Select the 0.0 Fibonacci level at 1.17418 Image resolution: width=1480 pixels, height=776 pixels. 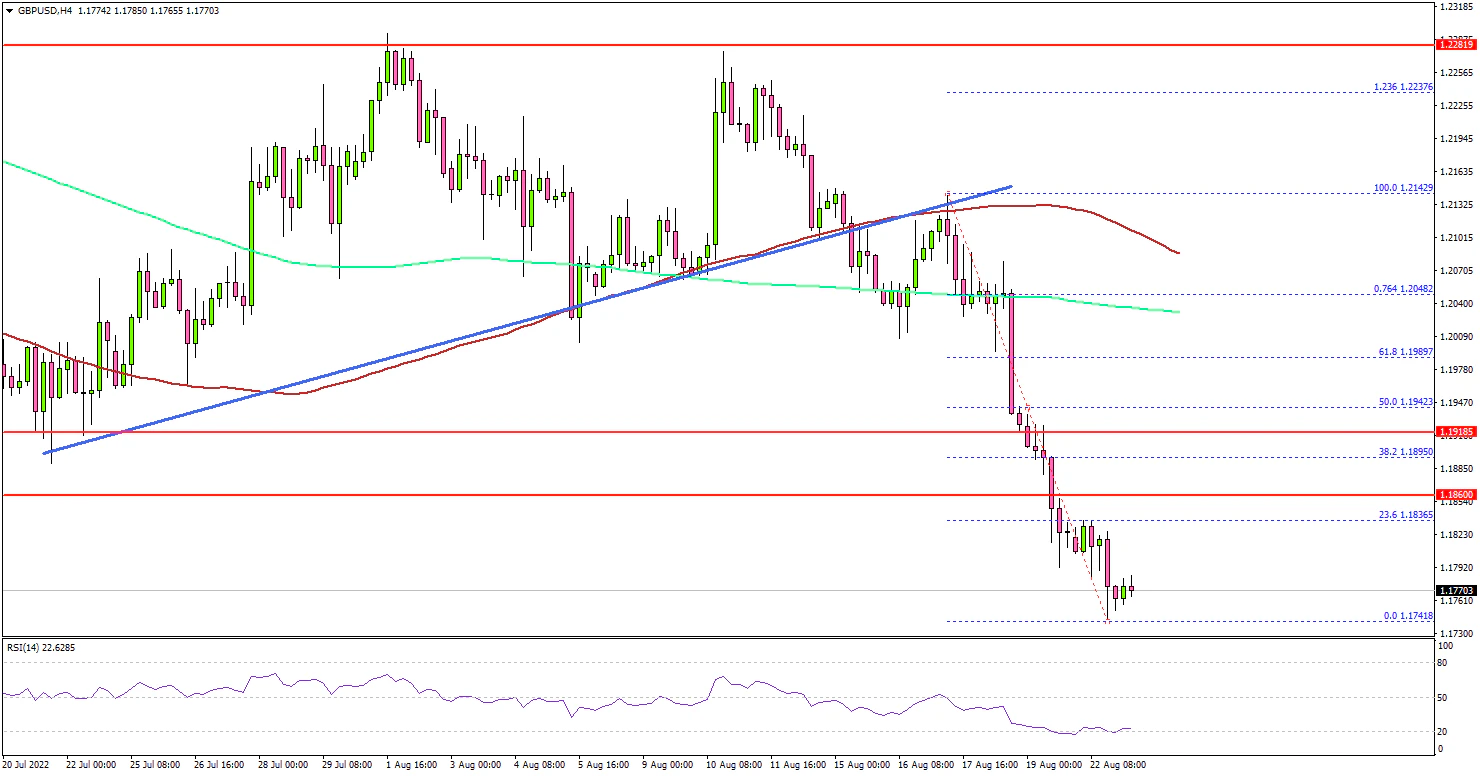(1406, 616)
